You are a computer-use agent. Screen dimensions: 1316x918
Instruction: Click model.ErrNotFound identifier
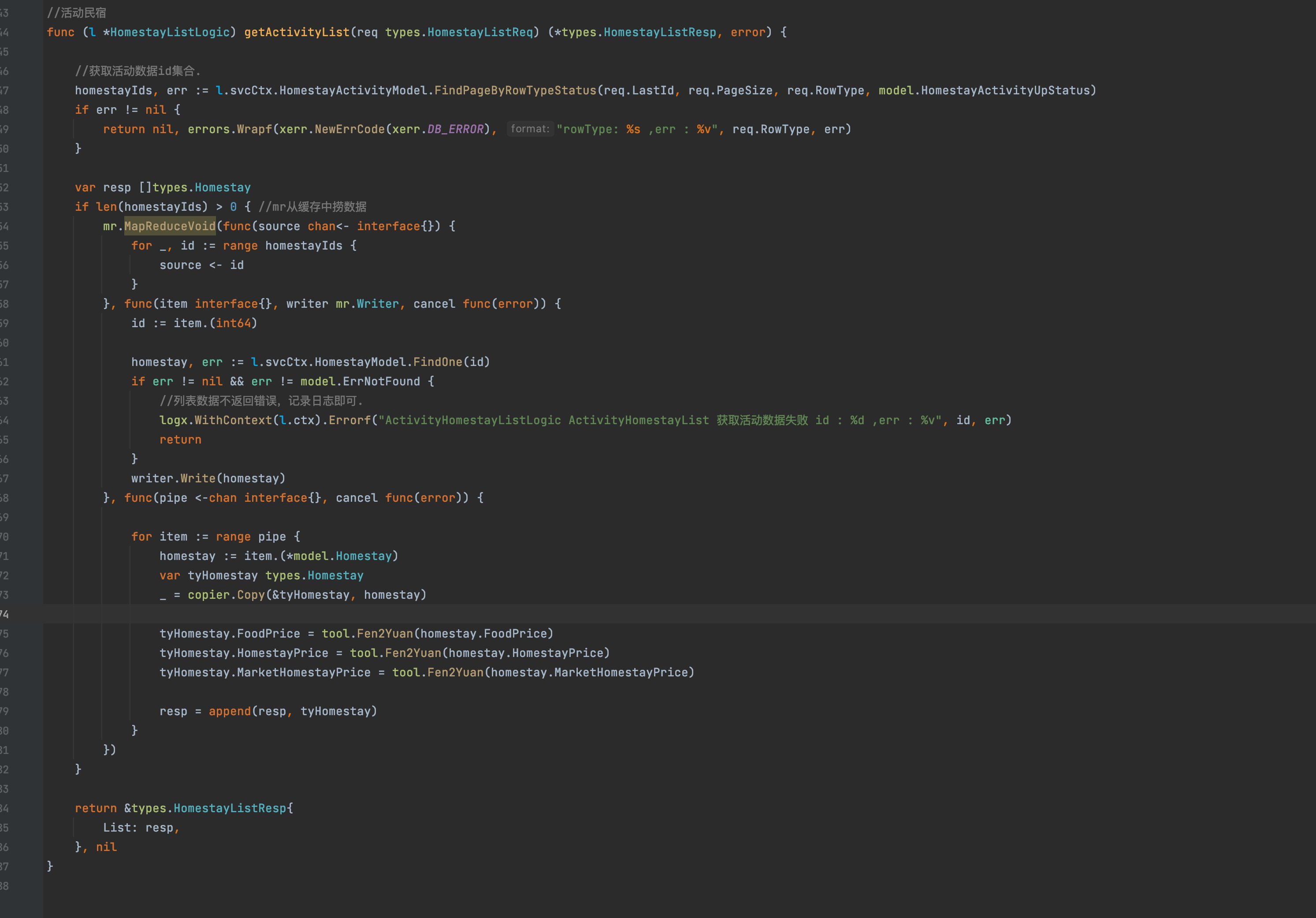361,381
